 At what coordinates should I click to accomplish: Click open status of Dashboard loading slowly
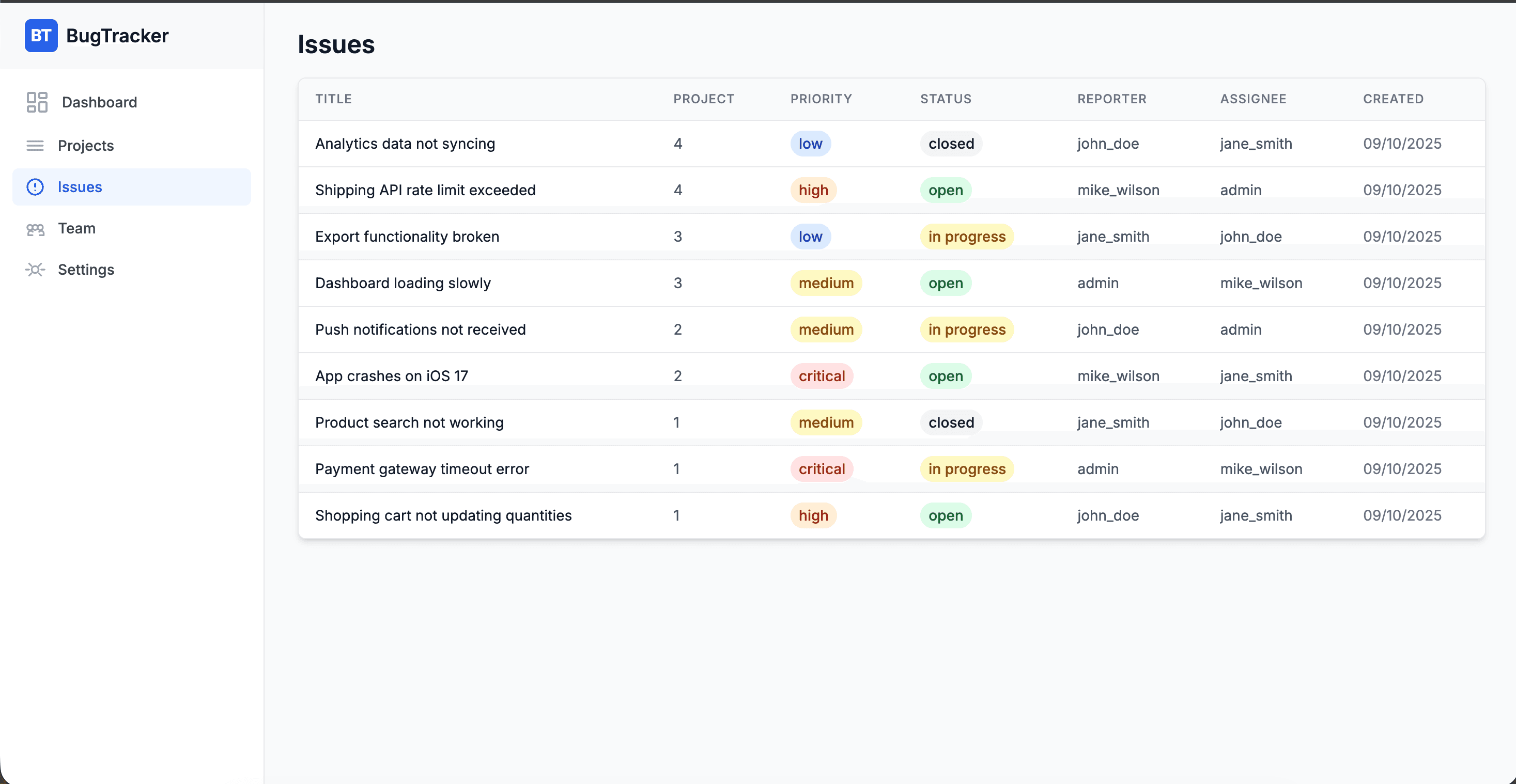[946, 283]
